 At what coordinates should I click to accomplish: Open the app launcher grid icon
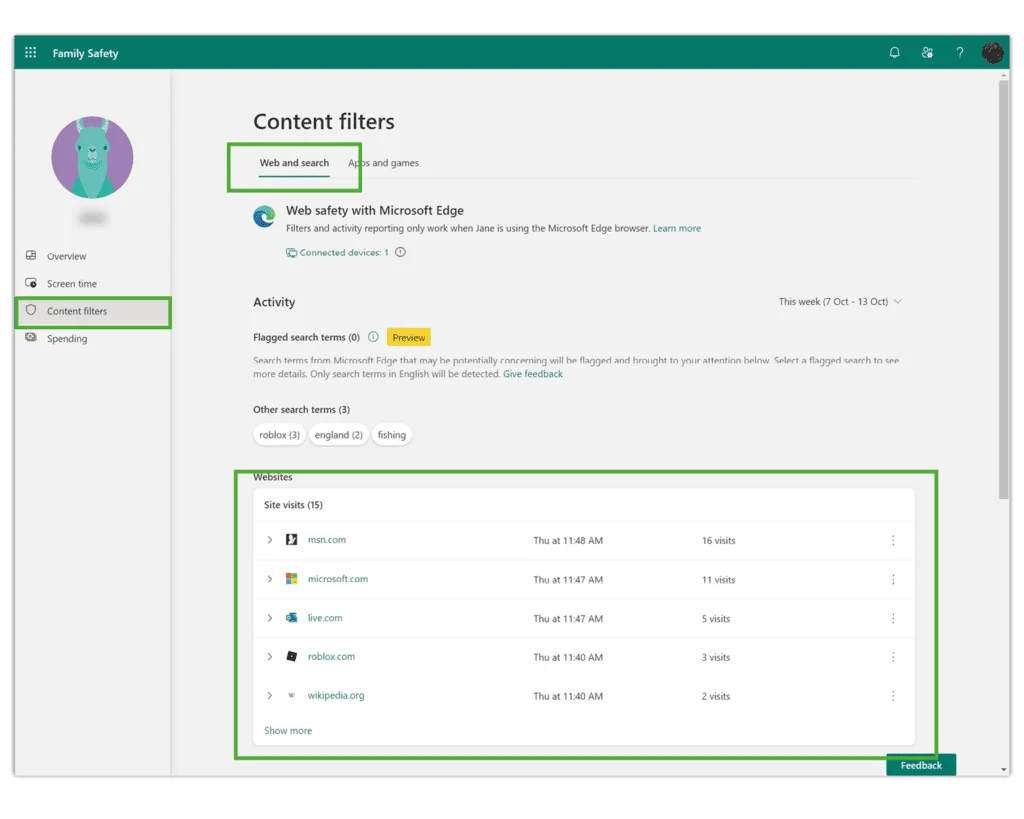[x=31, y=52]
